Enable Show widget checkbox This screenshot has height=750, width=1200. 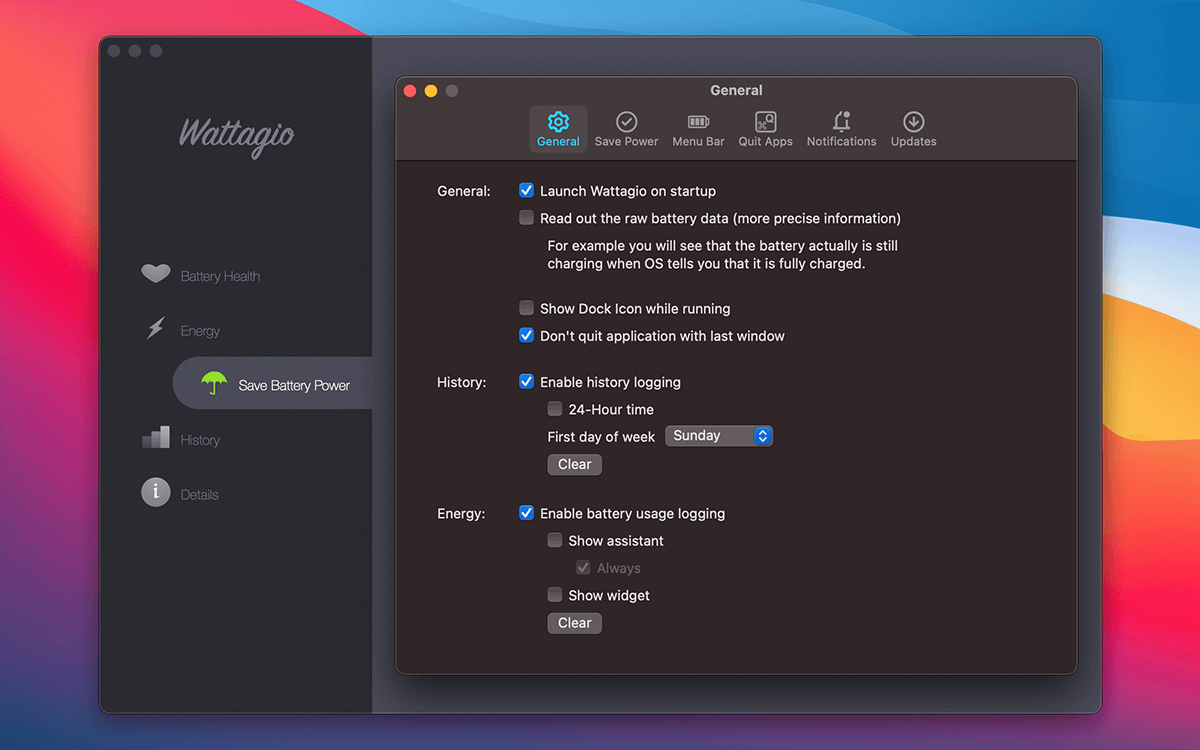click(x=555, y=595)
